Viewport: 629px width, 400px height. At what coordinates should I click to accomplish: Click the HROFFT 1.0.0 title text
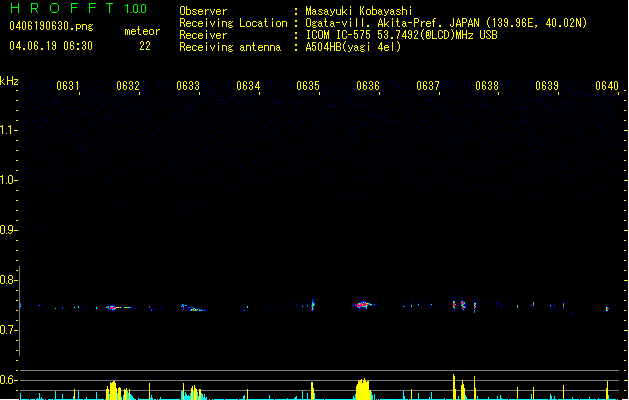[79, 8]
